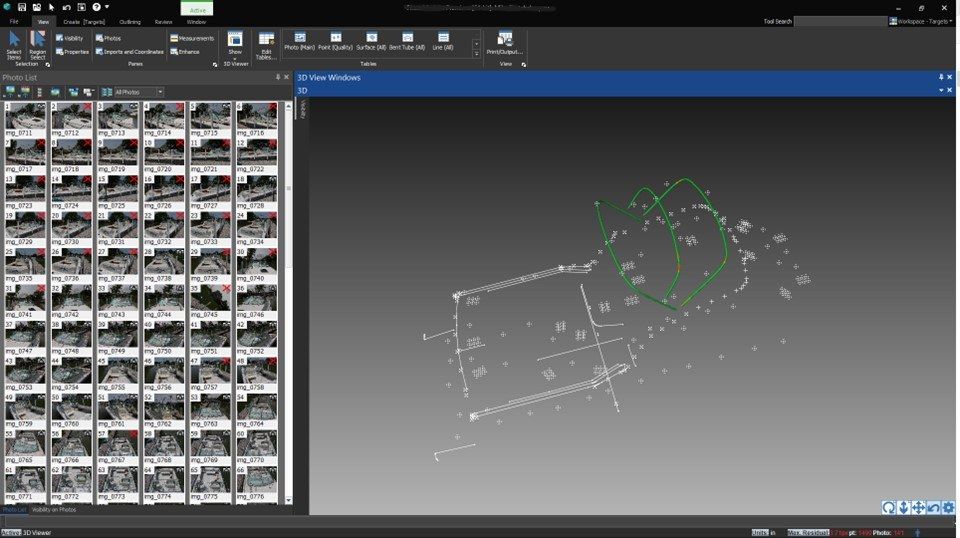Activate the Region Select tool
This screenshot has width=960, height=538.
(x=37, y=45)
